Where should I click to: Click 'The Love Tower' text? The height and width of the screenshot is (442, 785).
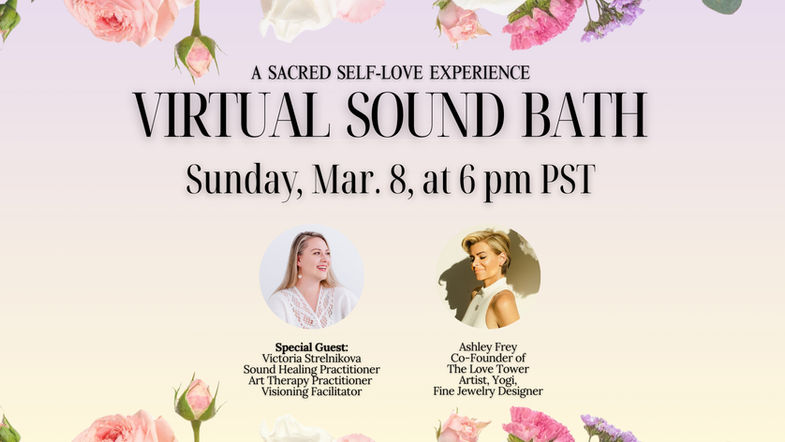pos(488,369)
